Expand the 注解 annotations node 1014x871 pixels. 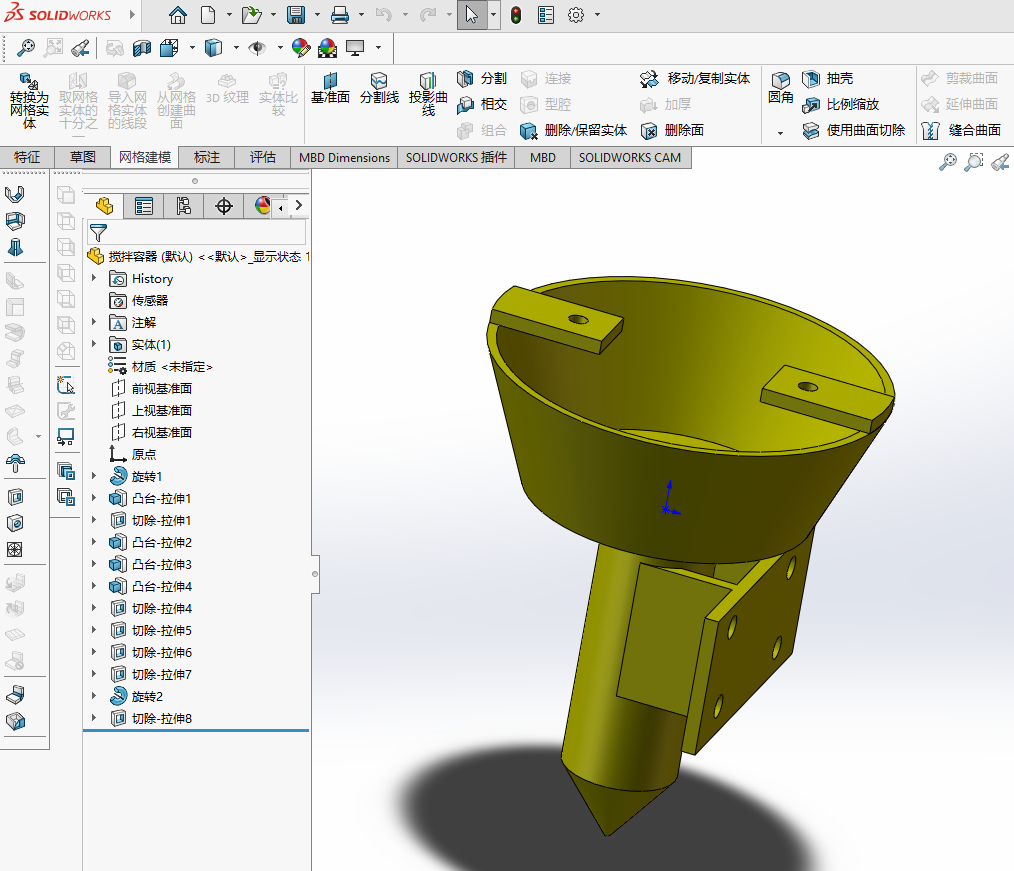tap(94, 322)
